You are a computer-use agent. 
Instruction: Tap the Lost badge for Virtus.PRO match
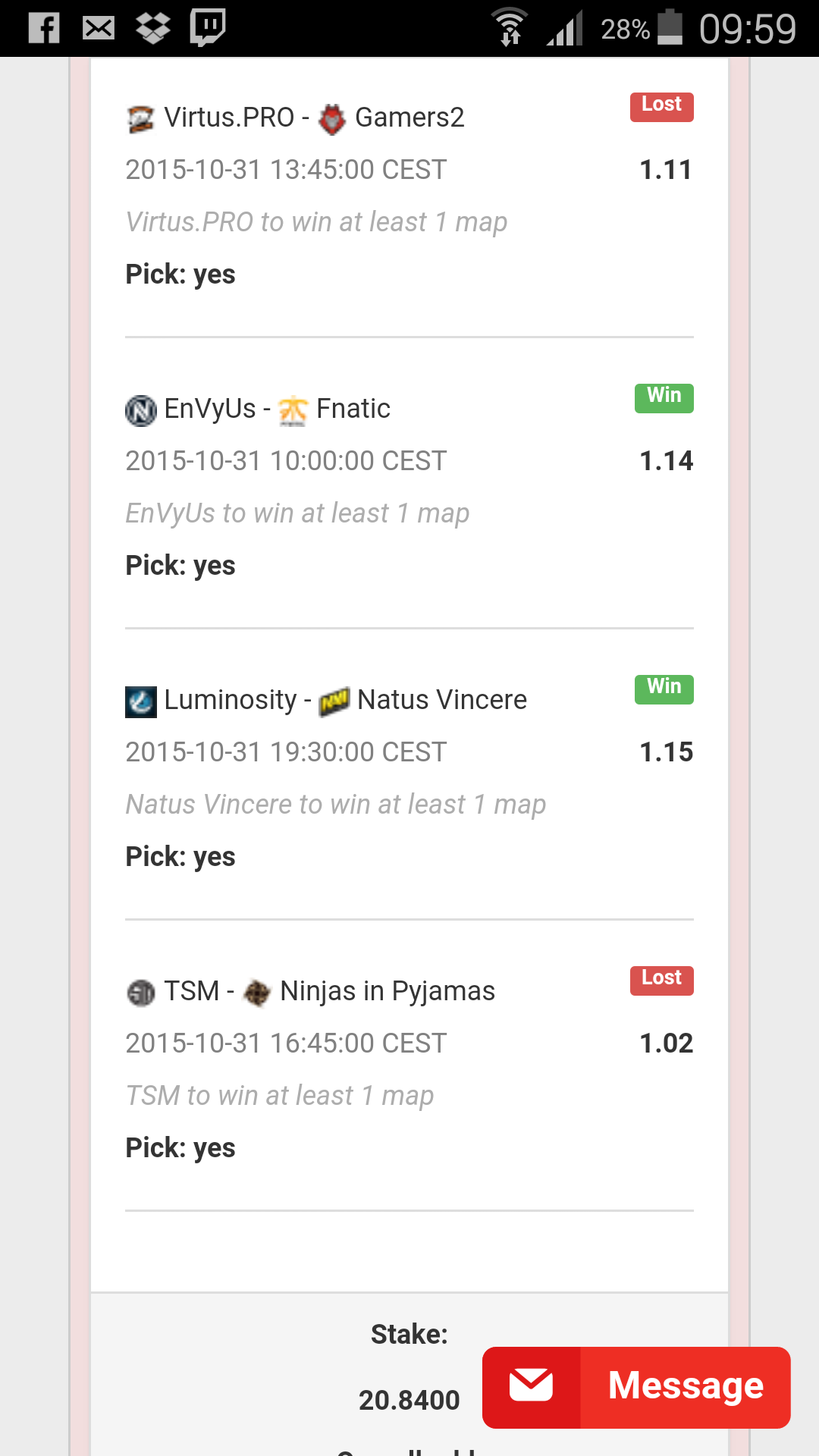662,106
